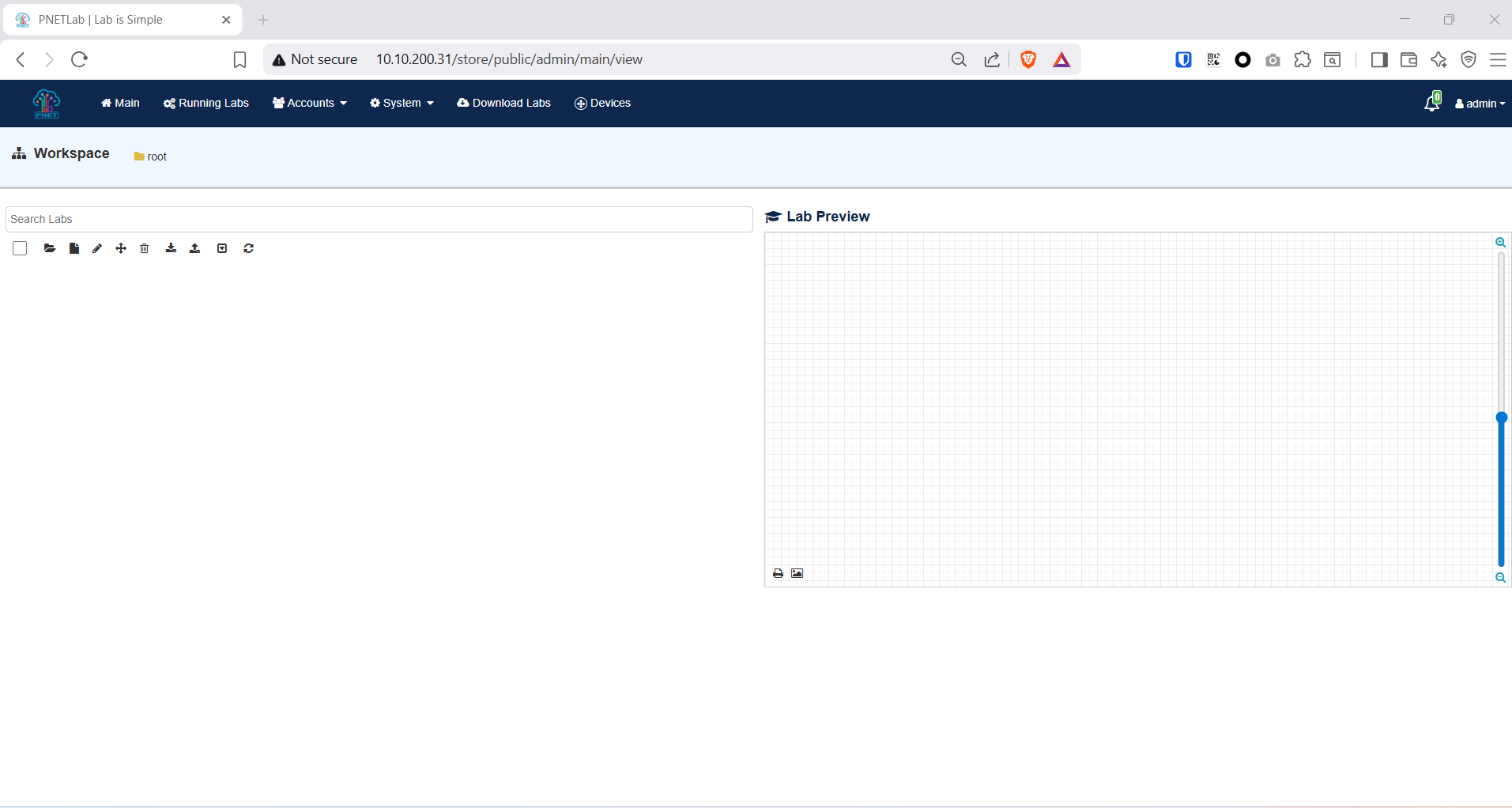Bookmark this page

coord(240,59)
